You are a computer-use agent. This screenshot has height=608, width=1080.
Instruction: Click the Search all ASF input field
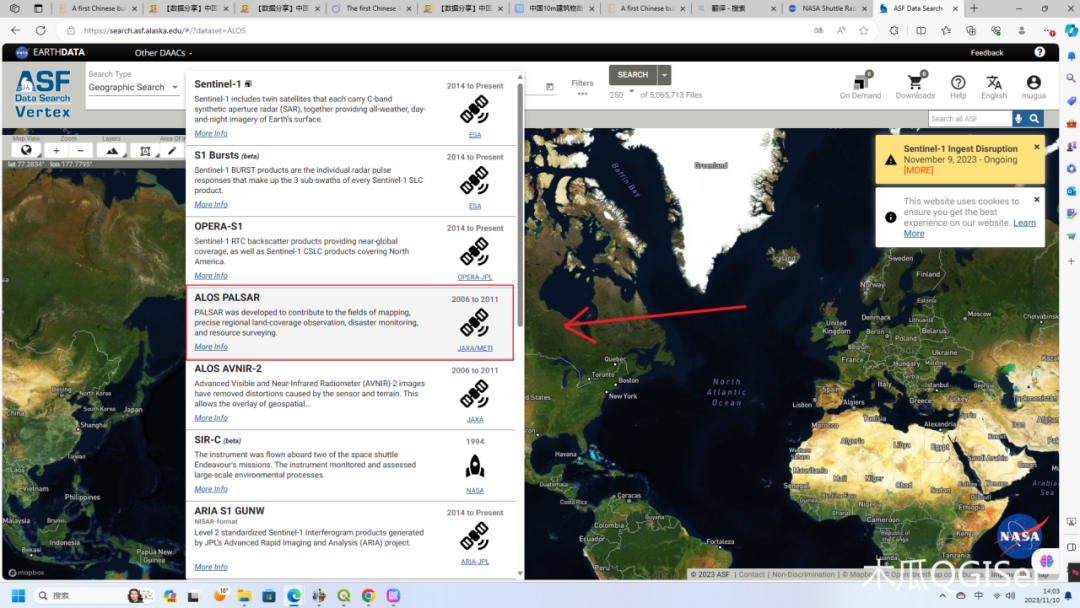click(x=969, y=118)
